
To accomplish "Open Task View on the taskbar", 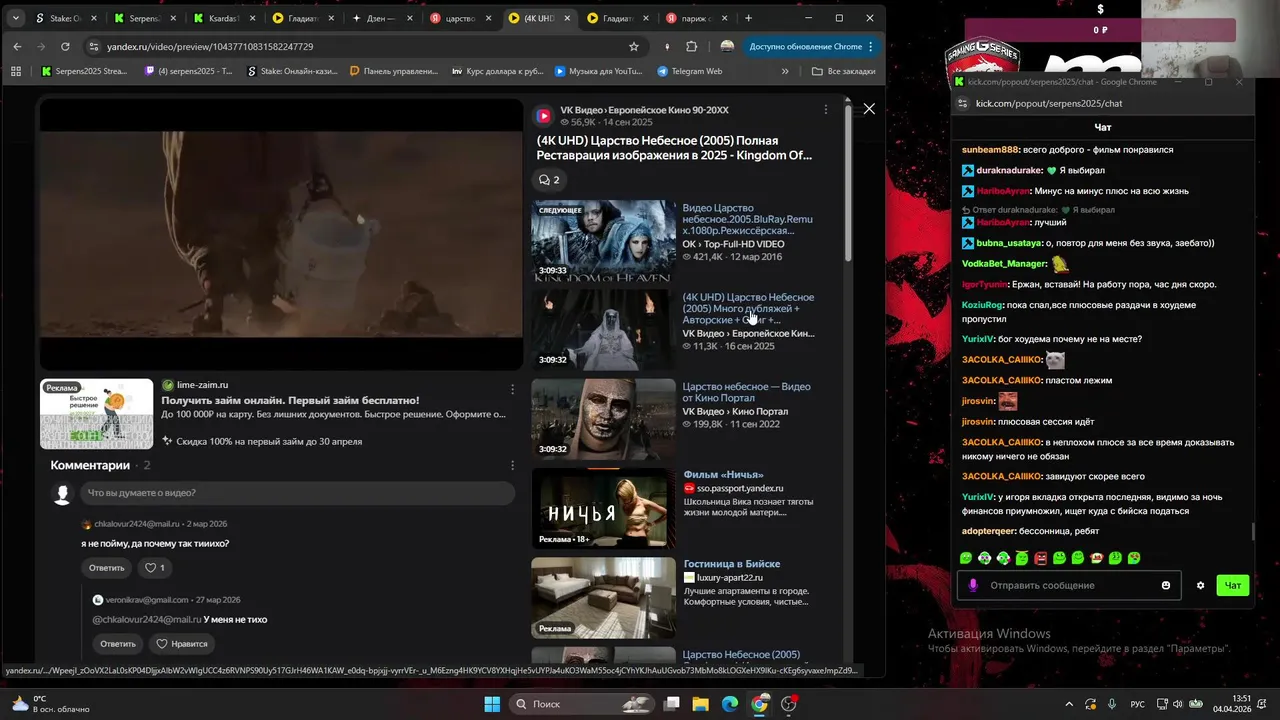I will click(x=672, y=704).
